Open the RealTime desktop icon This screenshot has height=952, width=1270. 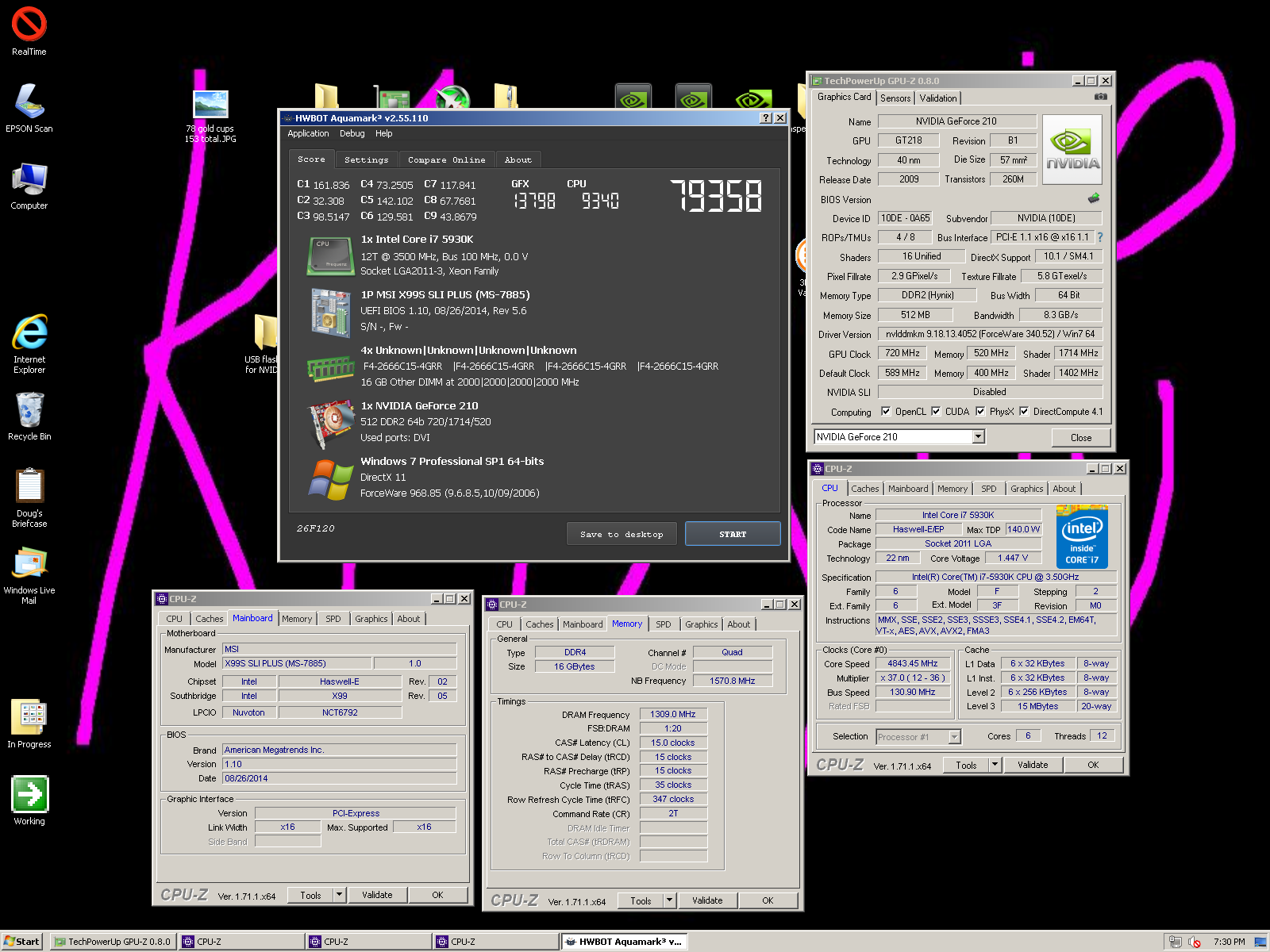click(29, 31)
